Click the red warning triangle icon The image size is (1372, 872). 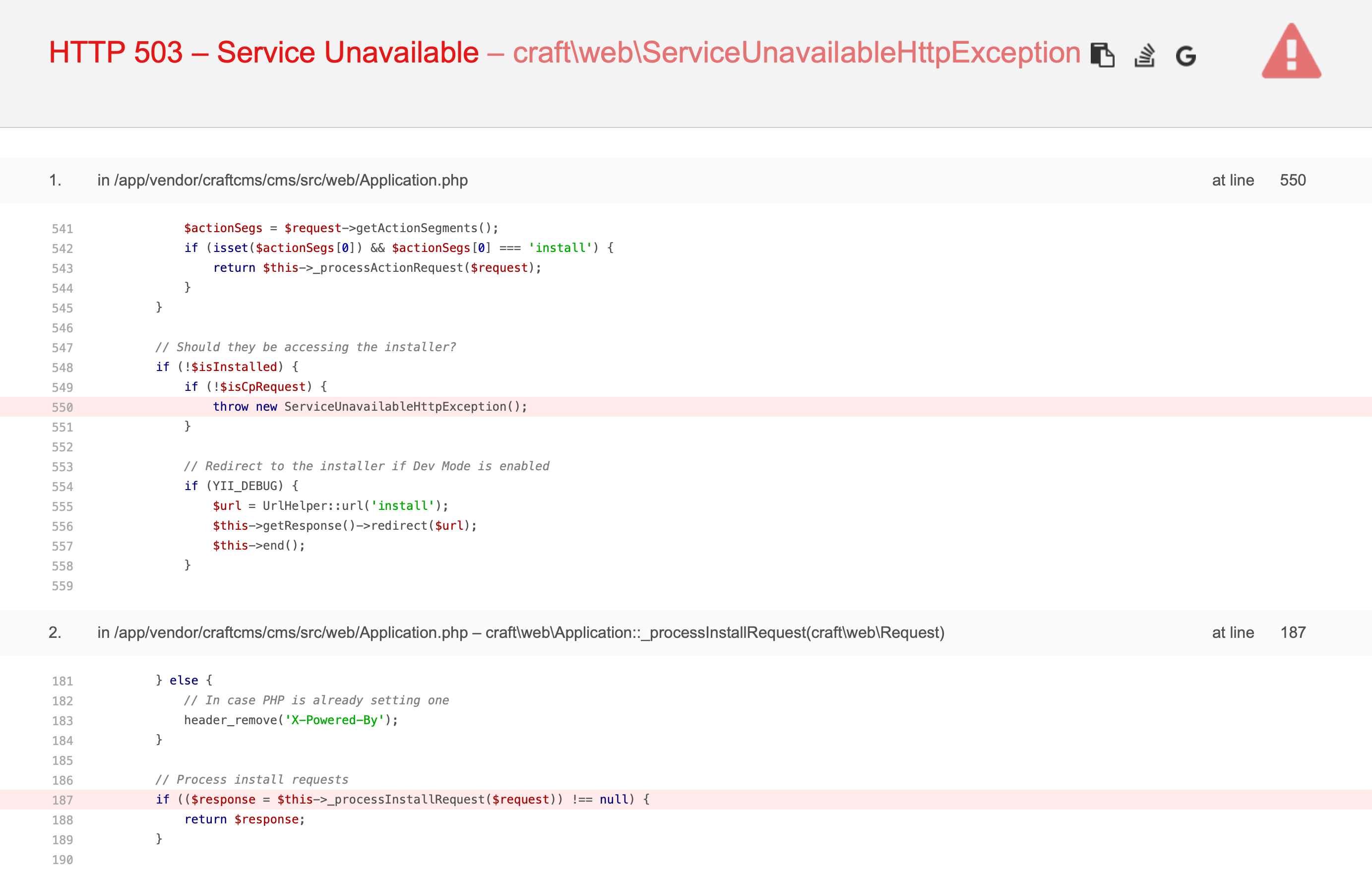click(1291, 51)
